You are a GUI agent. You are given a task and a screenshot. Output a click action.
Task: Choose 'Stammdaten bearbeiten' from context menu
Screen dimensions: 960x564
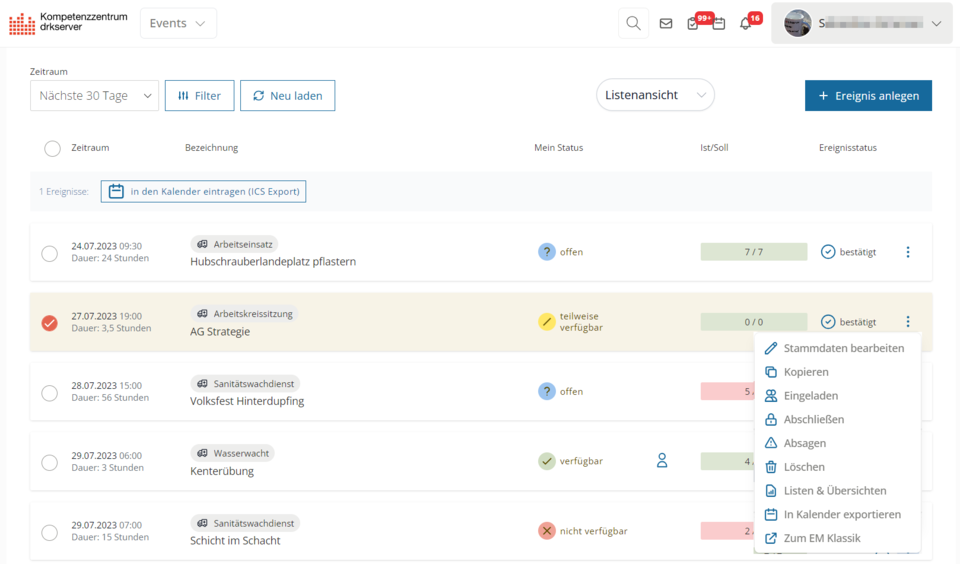pyautogui.click(x=843, y=348)
